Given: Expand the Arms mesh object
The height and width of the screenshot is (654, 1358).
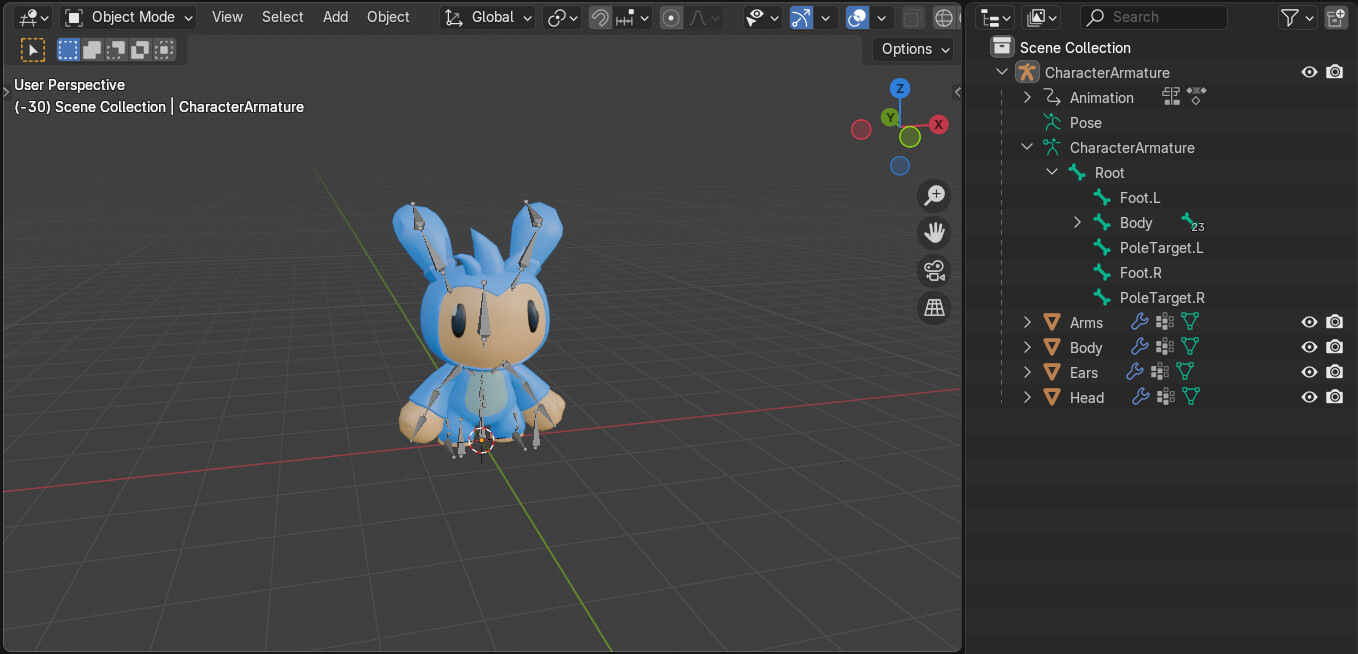Looking at the screenshot, I should (1027, 322).
